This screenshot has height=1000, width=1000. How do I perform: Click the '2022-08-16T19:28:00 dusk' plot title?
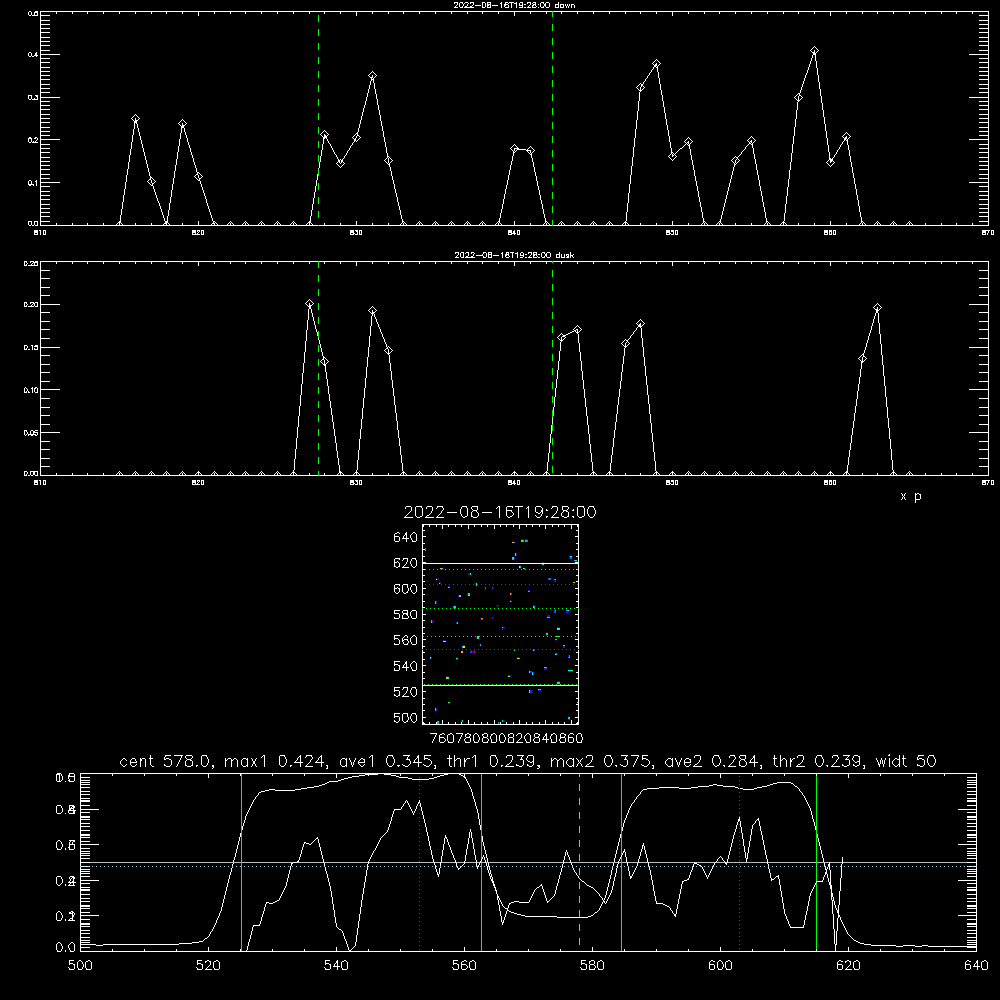tap(514, 255)
